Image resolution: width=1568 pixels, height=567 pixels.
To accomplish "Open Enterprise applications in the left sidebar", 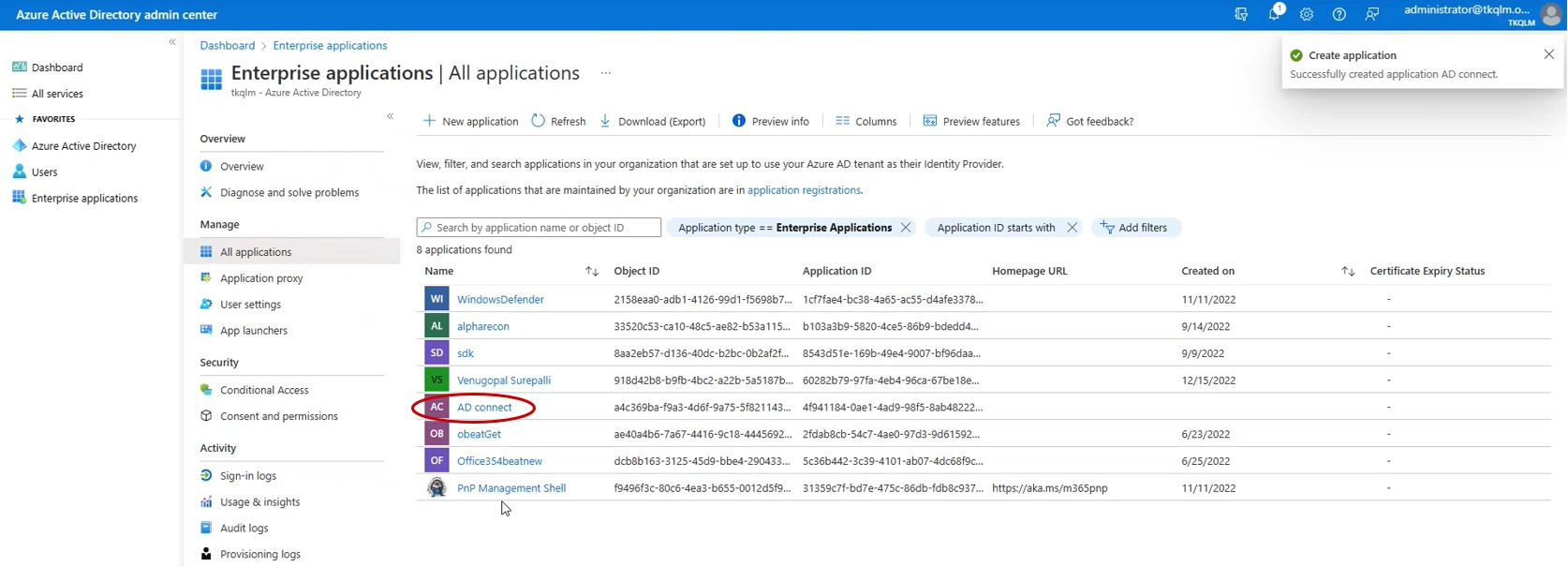I will pyautogui.click(x=84, y=199).
